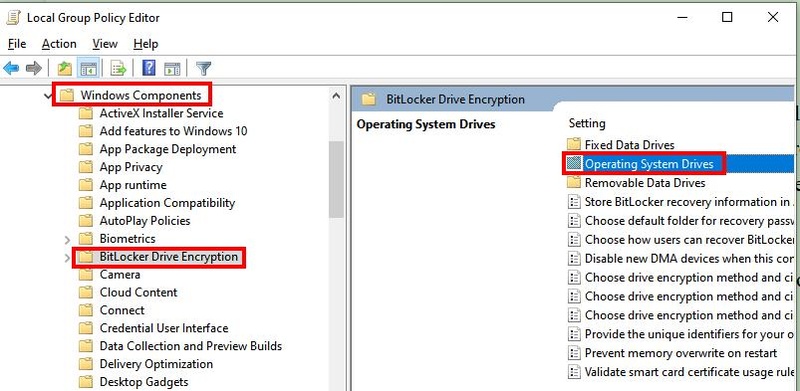This screenshot has width=800, height=391.
Task: Select Provide the unique identifiers policy
Action: [x=688, y=334]
